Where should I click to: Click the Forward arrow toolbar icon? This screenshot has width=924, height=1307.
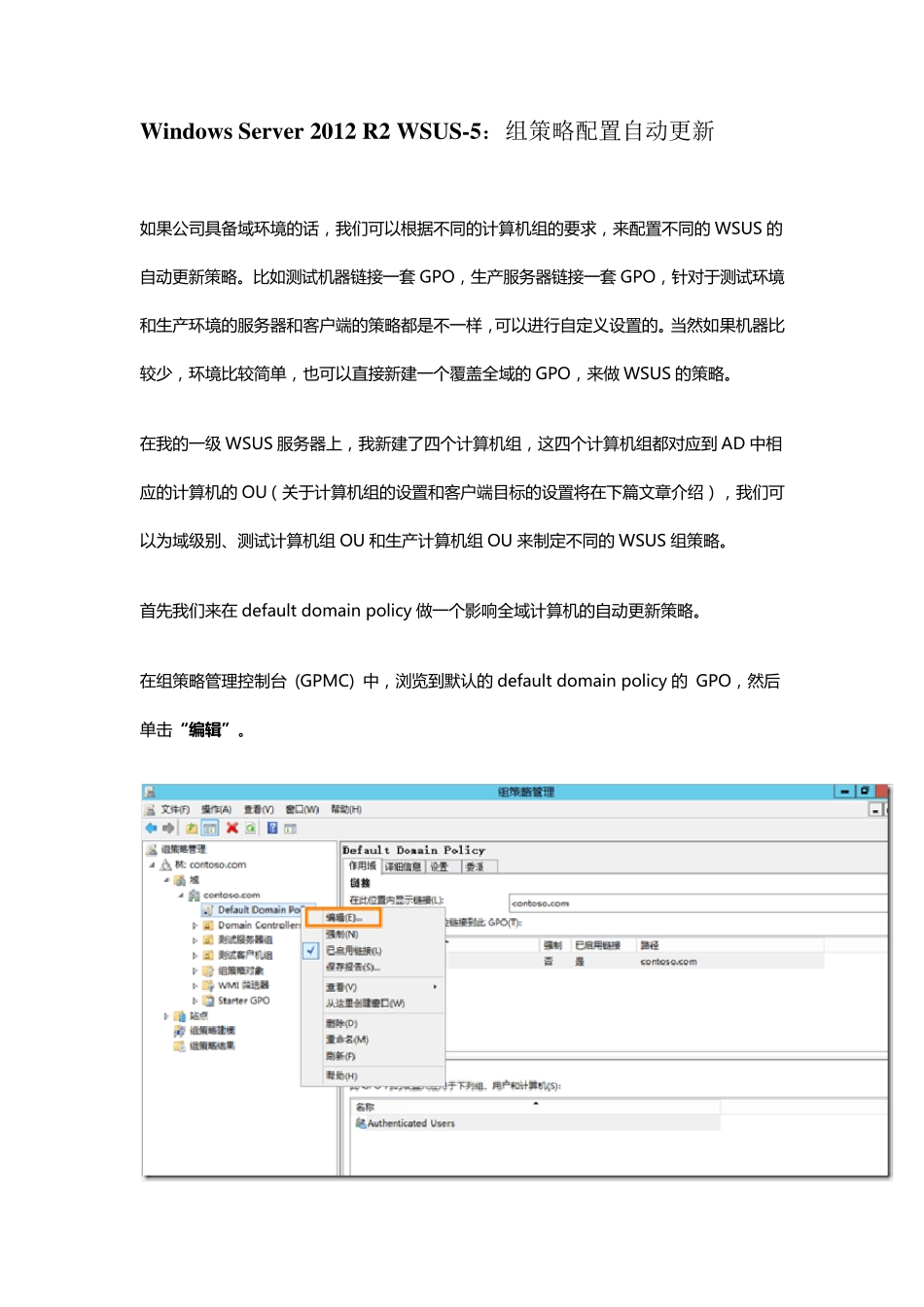click(168, 828)
